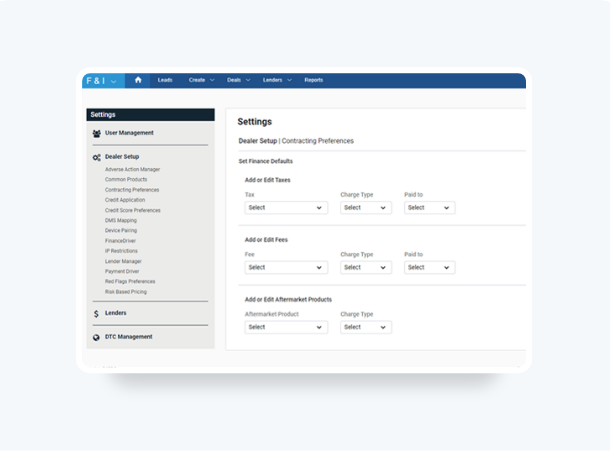Open Paid to dropdown under Taxes

click(x=429, y=208)
